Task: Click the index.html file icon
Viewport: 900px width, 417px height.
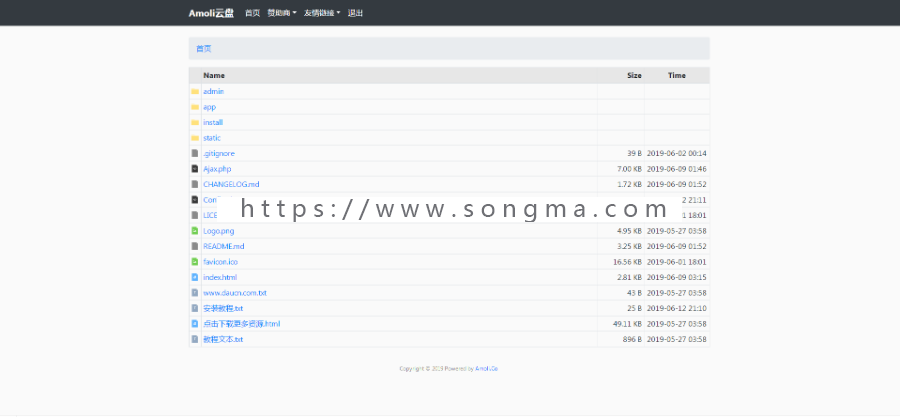Action: tap(195, 277)
